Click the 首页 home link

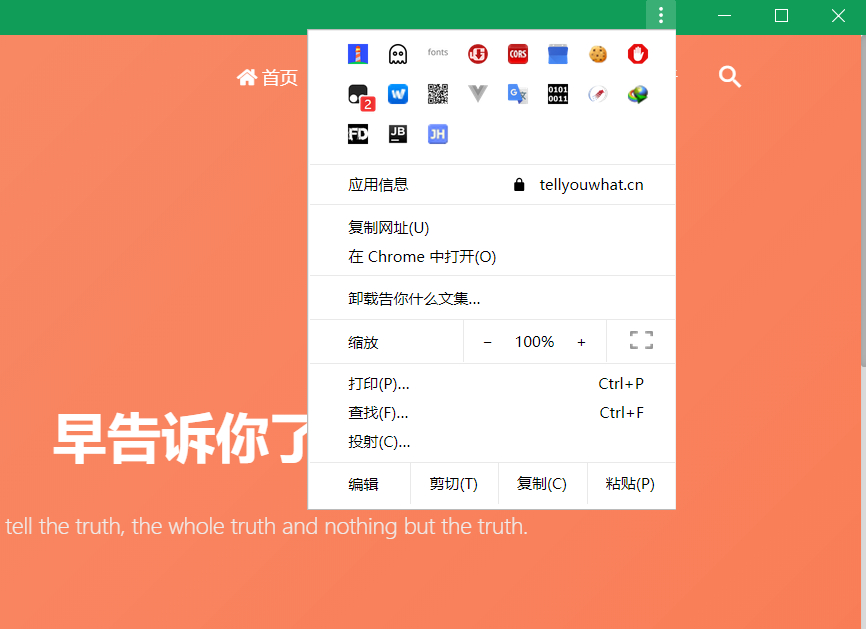click(267, 77)
